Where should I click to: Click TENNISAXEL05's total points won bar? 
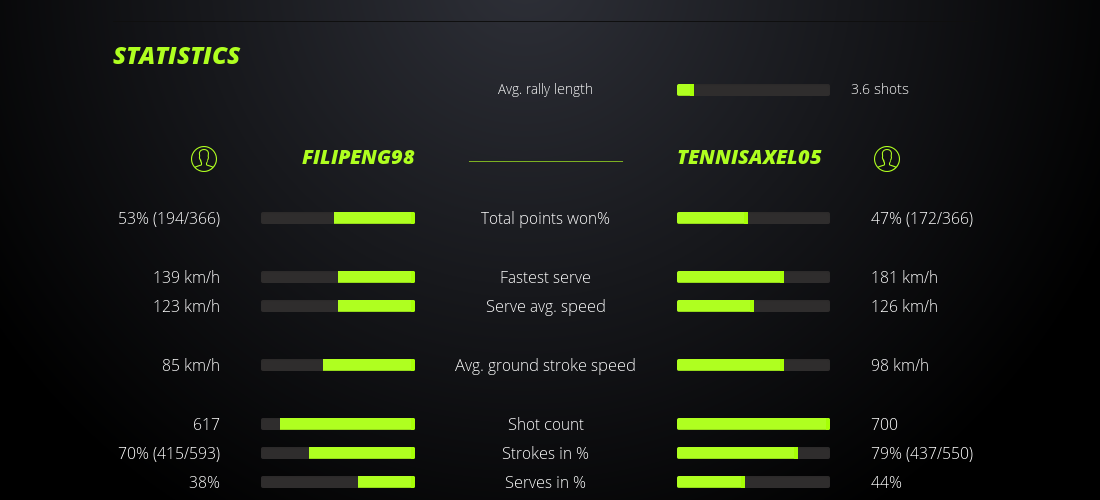(x=753, y=218)
